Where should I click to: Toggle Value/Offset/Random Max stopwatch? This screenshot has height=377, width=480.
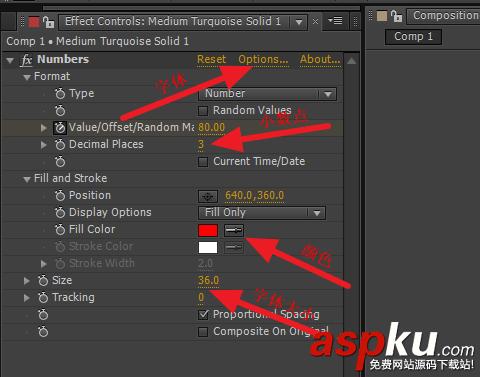tap(60, 128)
